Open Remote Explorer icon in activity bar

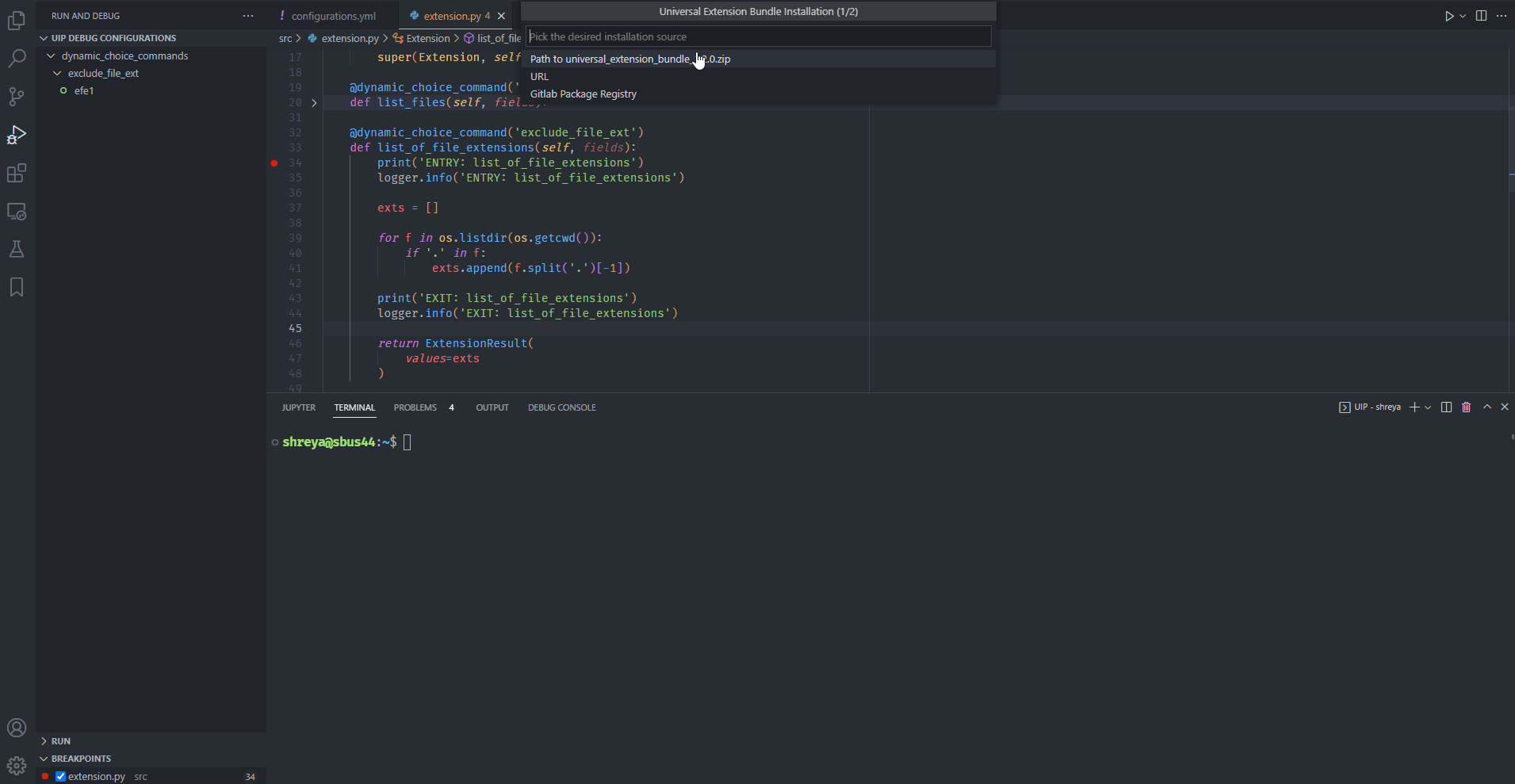17,212
